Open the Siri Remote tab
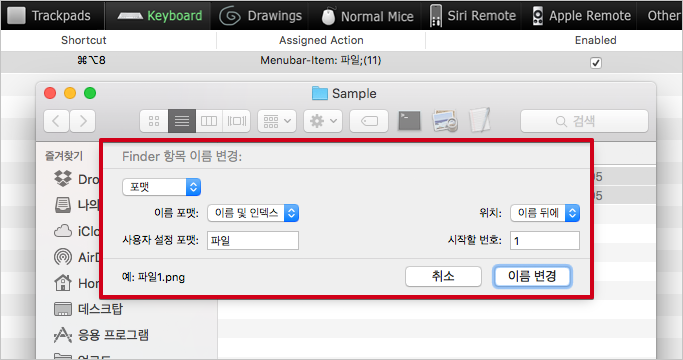The height and width of the screenshot is (360, 683). point(473,16)
